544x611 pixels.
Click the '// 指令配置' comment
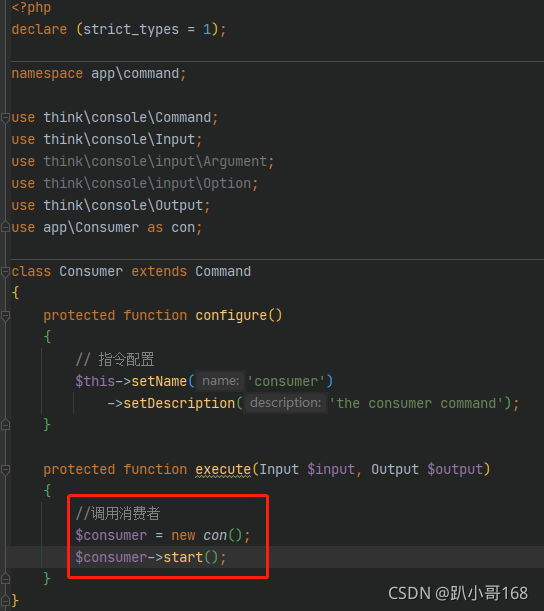point(115,359)
